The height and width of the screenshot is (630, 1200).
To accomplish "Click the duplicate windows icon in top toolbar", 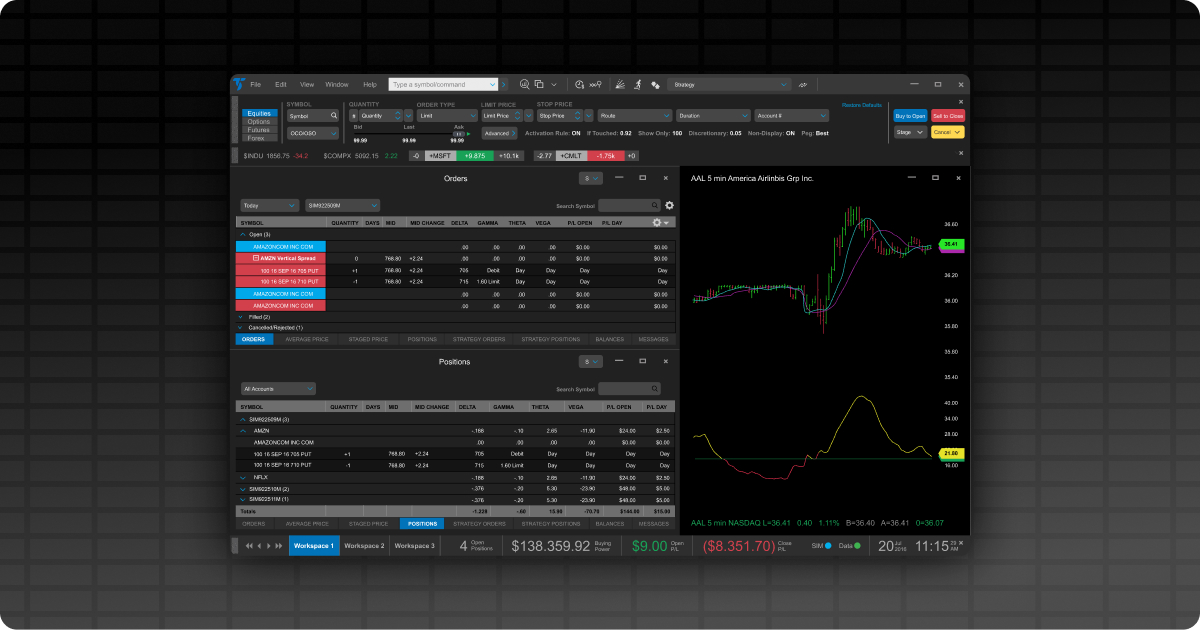I will 539,85.
